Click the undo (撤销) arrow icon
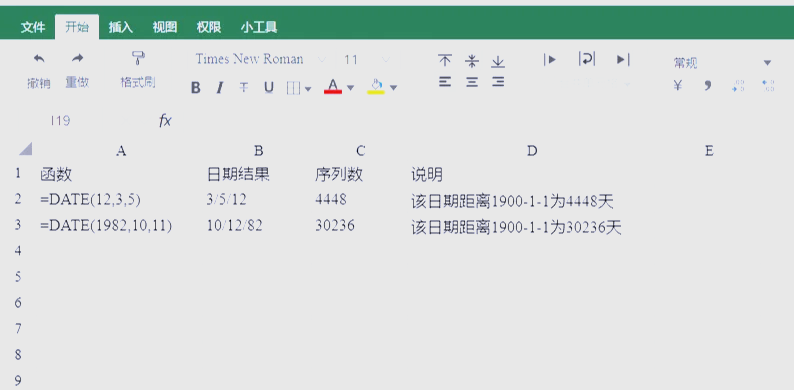This screenshot has width=794, height=390. pos(39,59)
